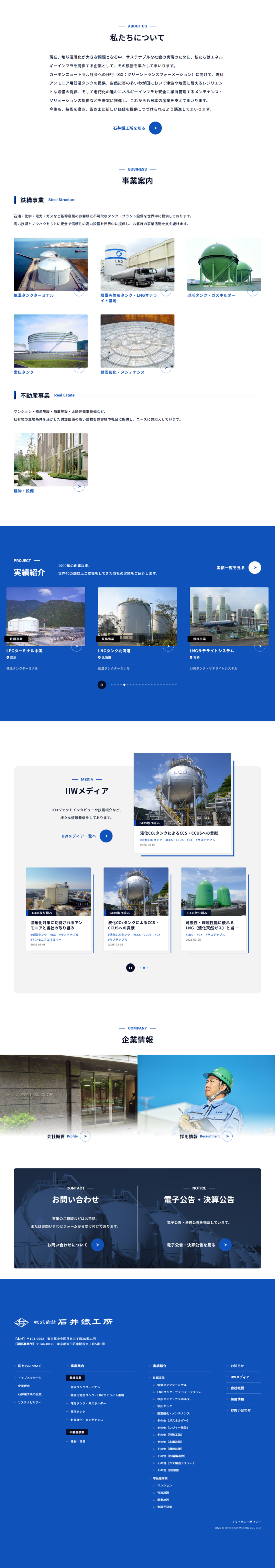Click the arrow on 球形タンク・ガスホルダー card

click(252, 291)
